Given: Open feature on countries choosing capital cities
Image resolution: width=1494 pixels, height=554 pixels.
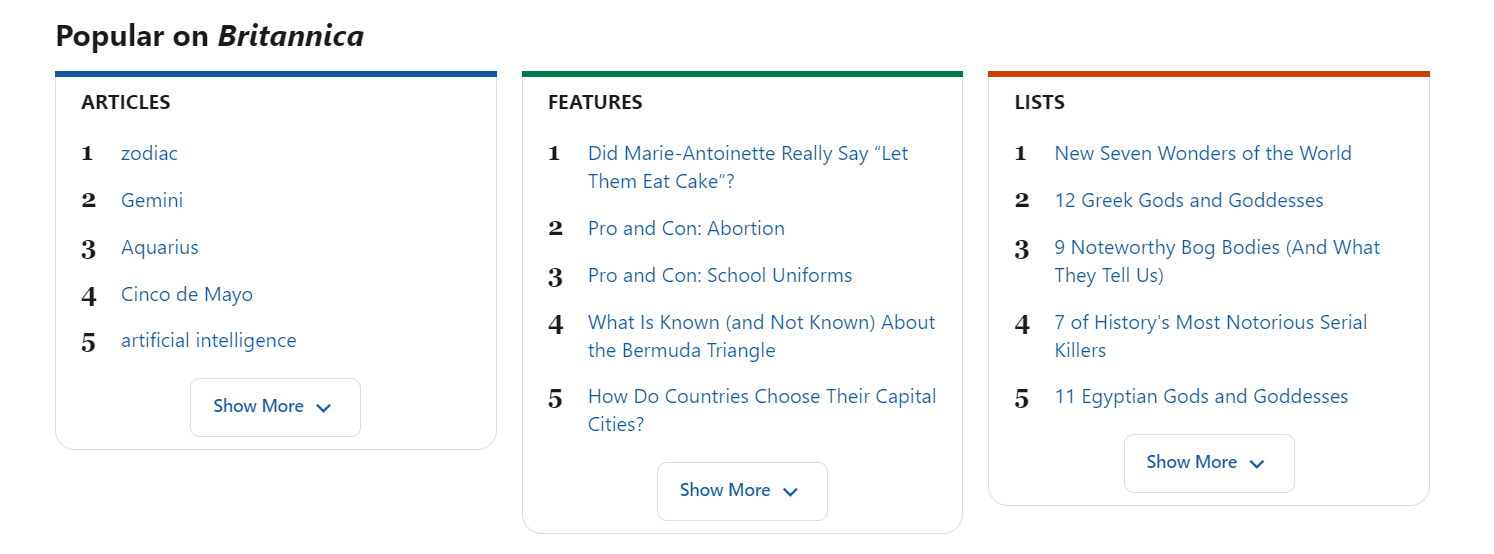Looking at the screenshot, I should coord(761,410).
